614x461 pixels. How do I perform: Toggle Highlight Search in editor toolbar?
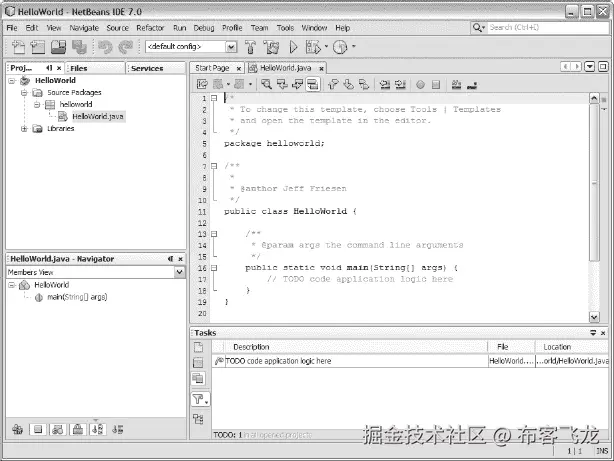coord(312,84)
